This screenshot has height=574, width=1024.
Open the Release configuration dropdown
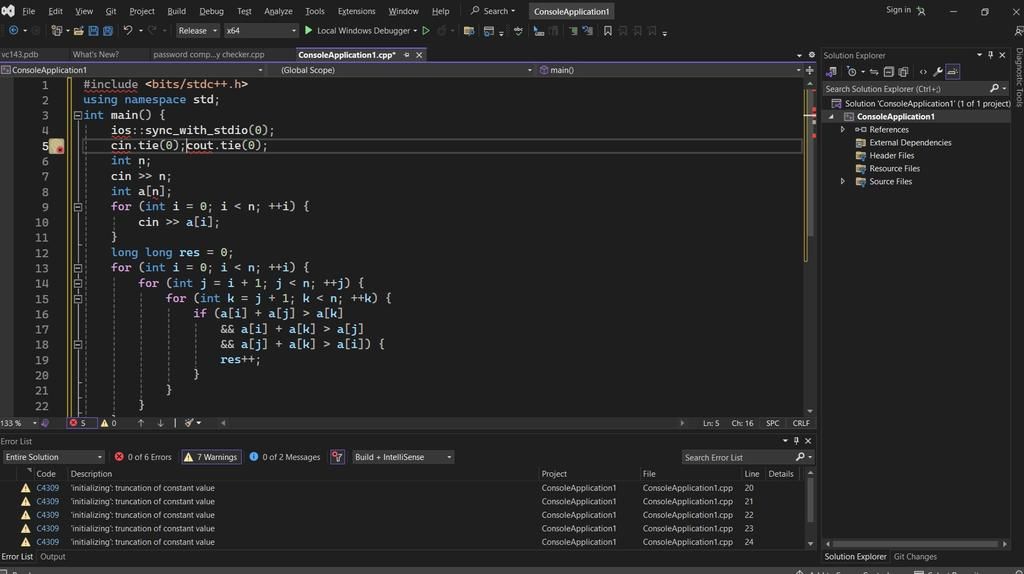click(x=197, y=31)
